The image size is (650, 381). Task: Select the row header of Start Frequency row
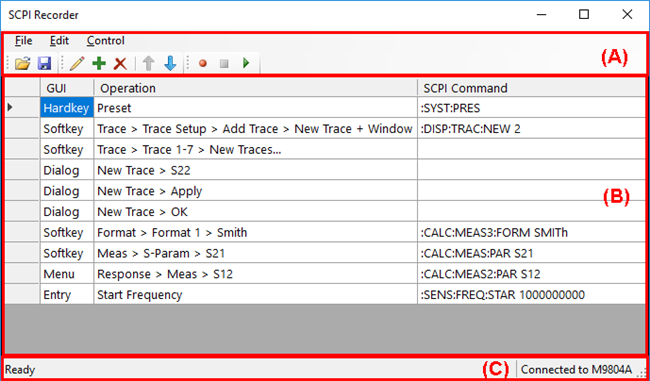pos(22,294)
